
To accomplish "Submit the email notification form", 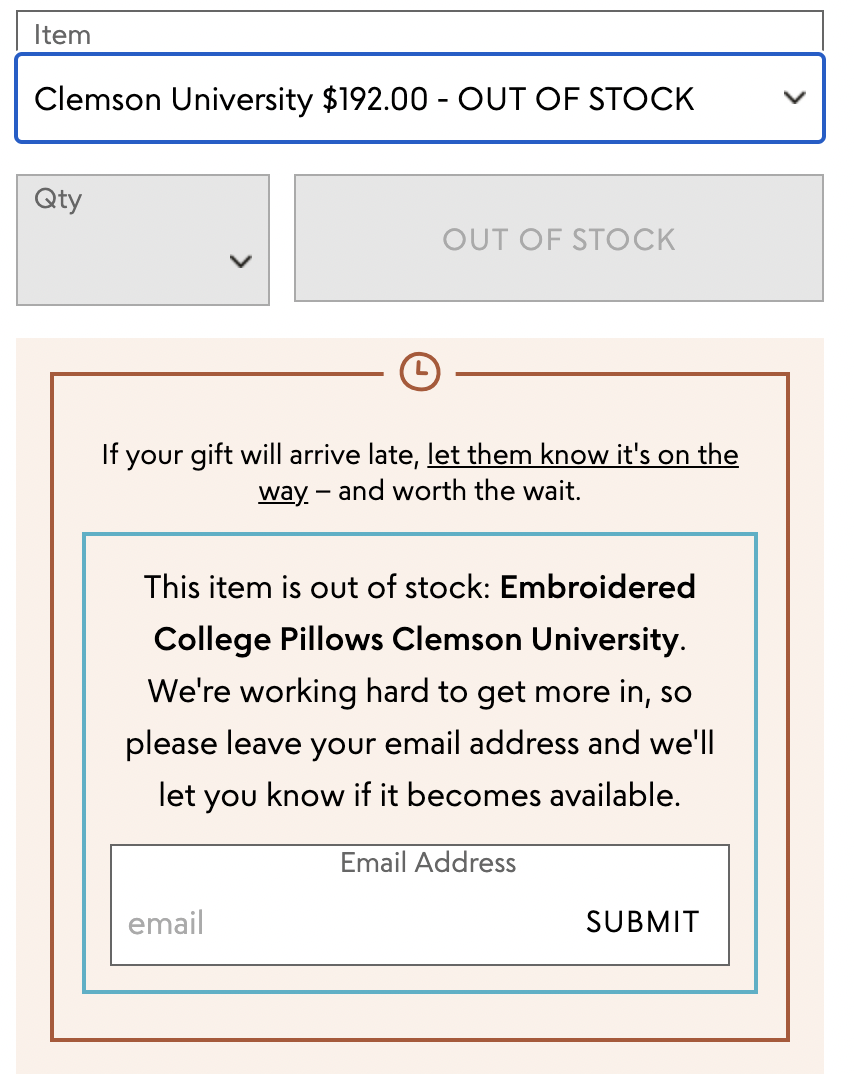I will [x=642, y=922].
